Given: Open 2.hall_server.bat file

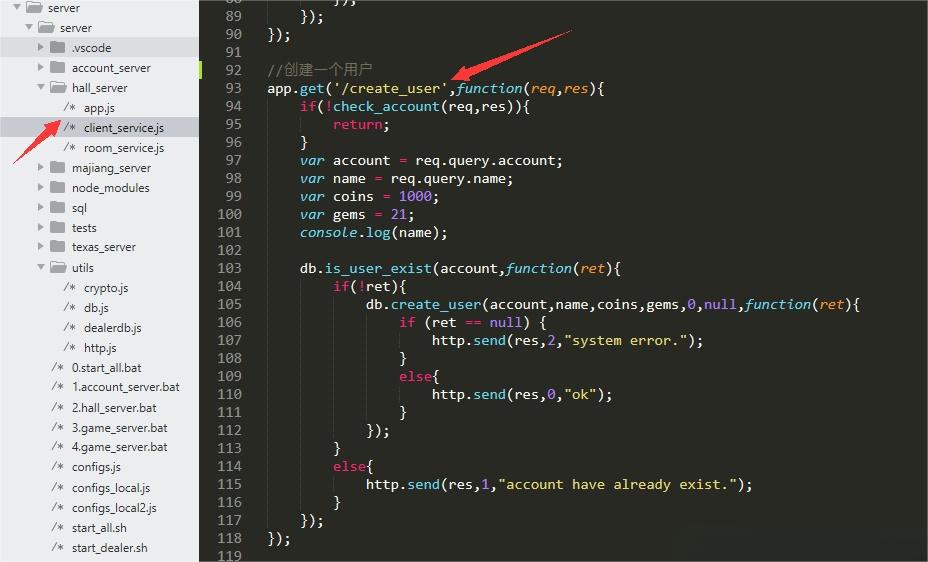Looking at the screenshot, I should [114, 408].
